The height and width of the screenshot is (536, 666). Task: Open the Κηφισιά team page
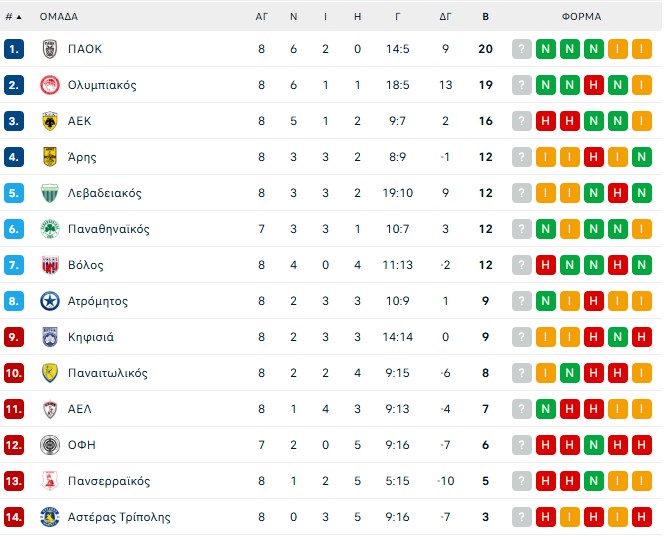coord(91,337)
